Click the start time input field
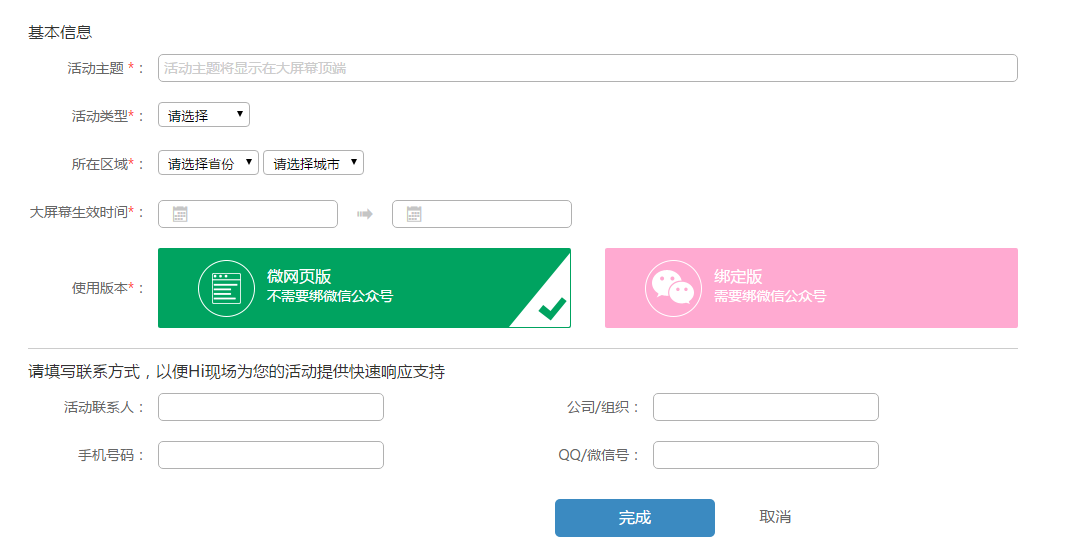Viewport: 1078px width, 554px height. click(x=248, y=214)
